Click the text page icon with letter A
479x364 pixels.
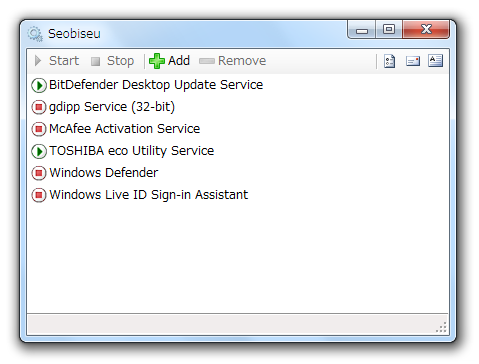point(435,61)
